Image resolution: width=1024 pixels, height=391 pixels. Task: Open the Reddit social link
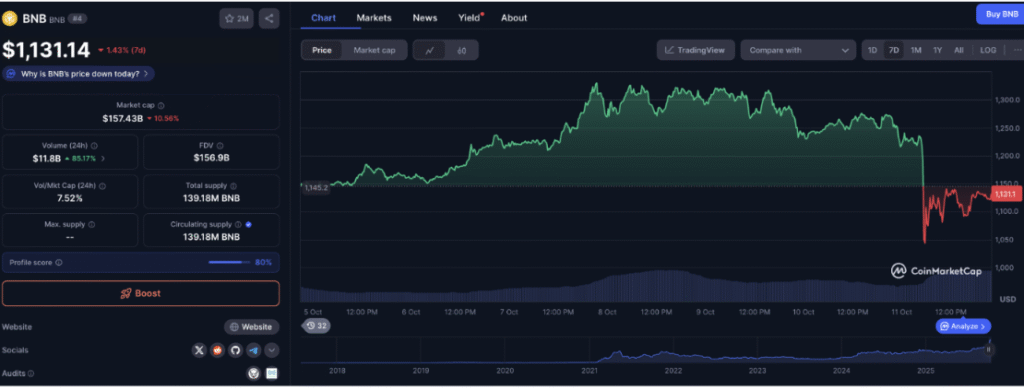click(217, 351)
